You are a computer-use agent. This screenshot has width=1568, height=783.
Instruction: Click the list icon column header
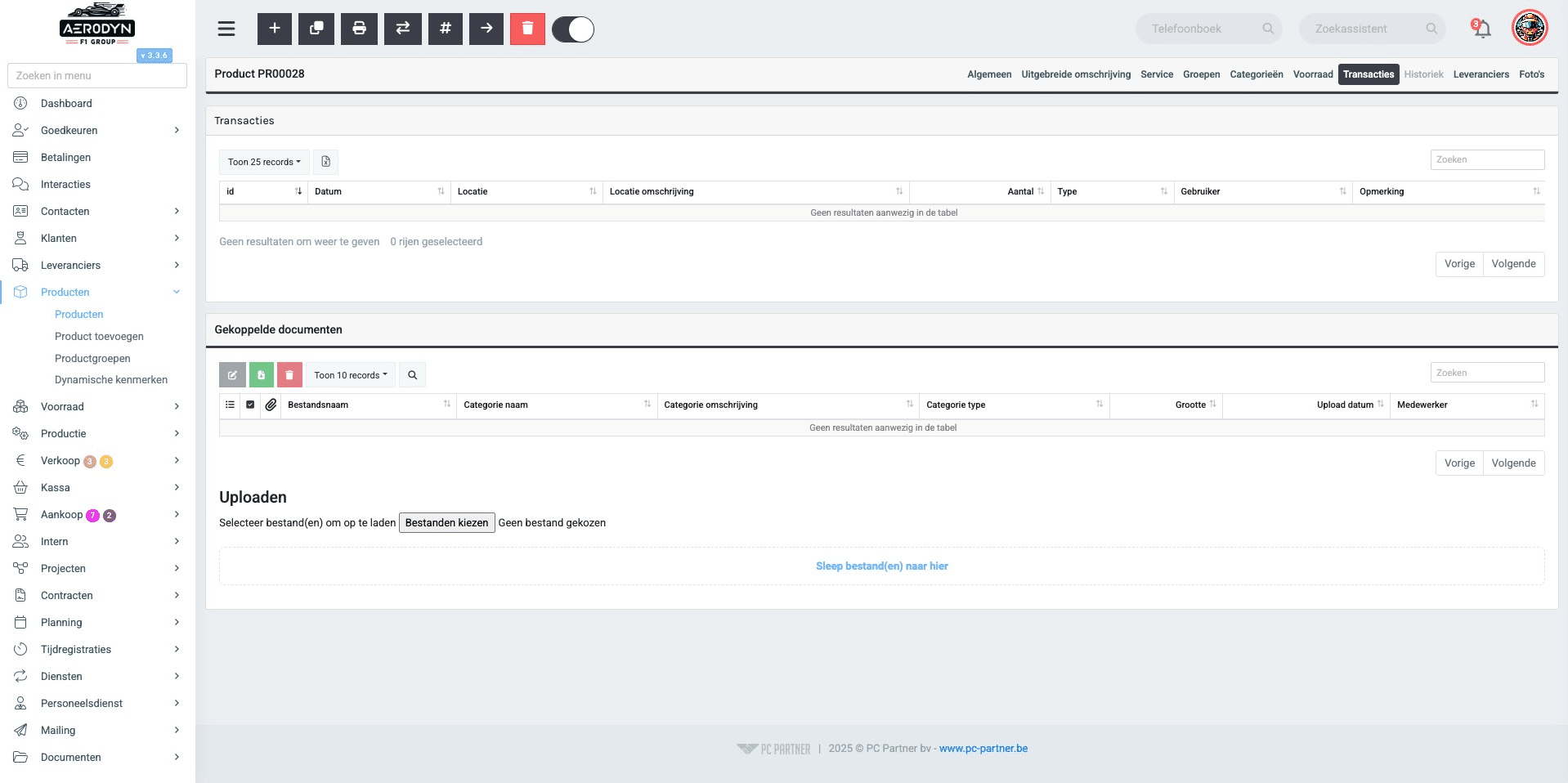click(x=230, y=405)
